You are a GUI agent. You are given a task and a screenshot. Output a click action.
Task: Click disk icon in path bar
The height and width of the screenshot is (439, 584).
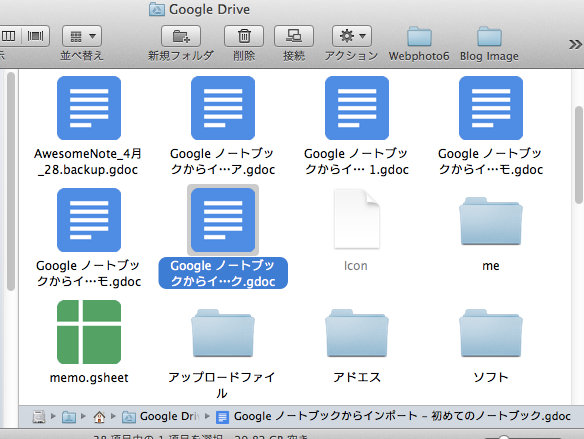39,417
